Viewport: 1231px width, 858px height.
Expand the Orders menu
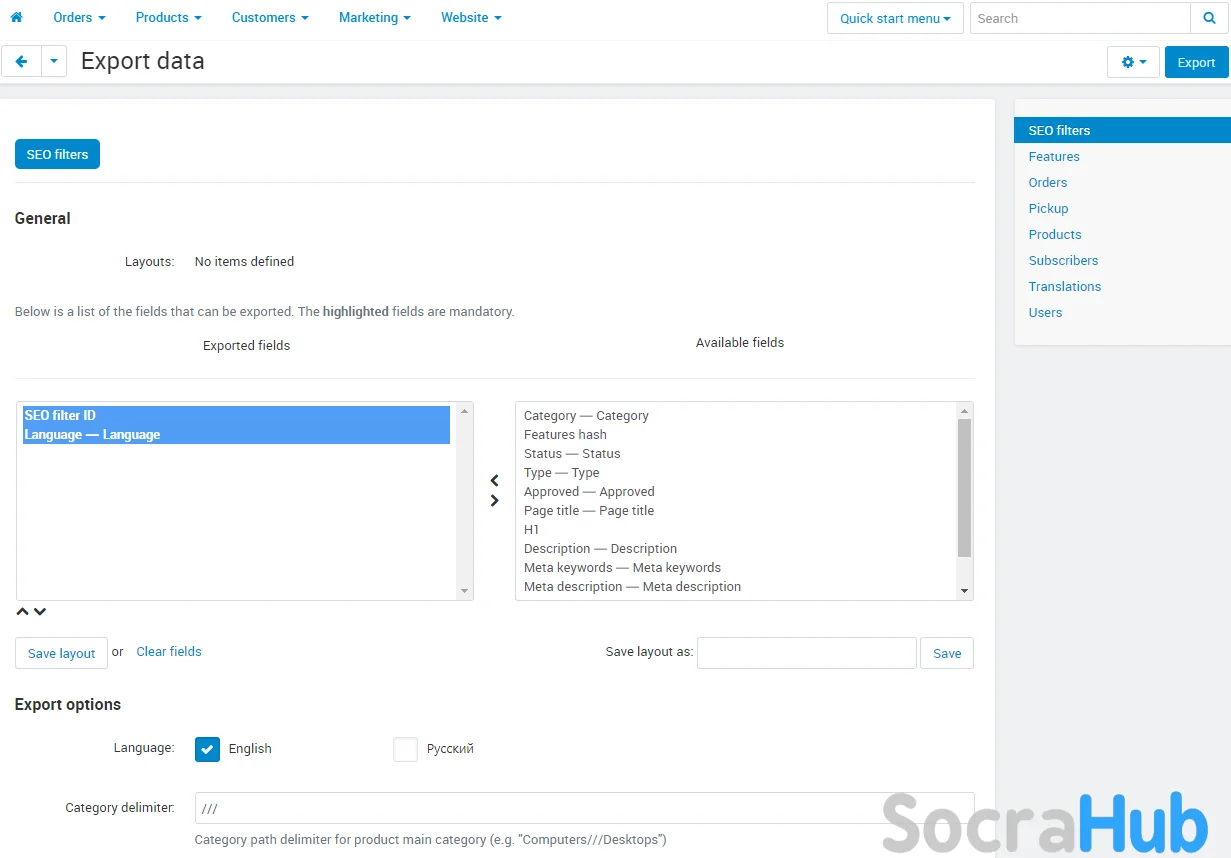click(79, 18)
